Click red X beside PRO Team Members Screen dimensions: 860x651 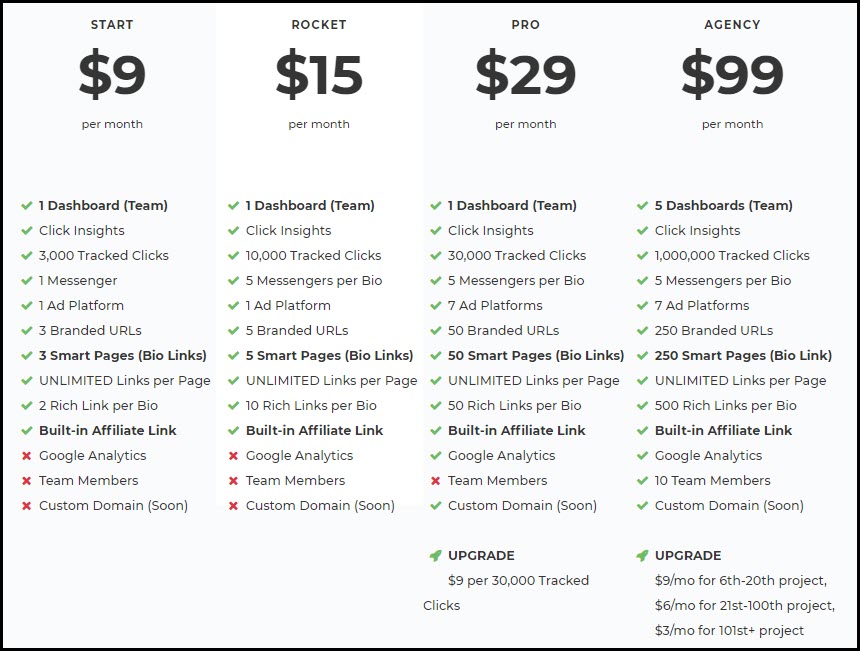(x=435, y=481)
